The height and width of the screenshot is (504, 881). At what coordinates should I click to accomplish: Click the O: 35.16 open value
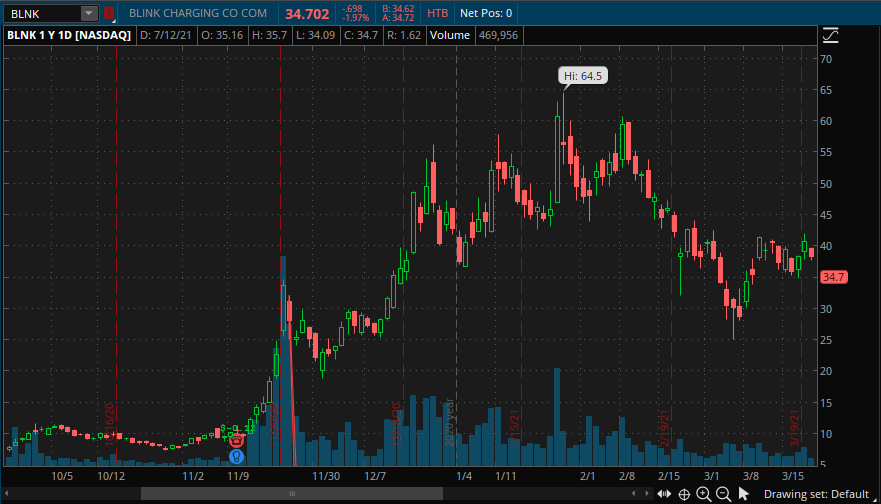222,35
